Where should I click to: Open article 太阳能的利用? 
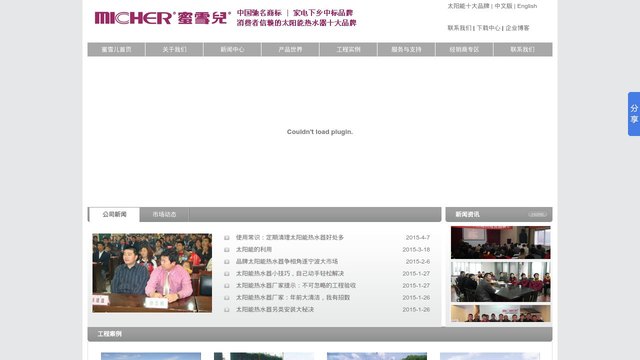[x=253, y=249]
